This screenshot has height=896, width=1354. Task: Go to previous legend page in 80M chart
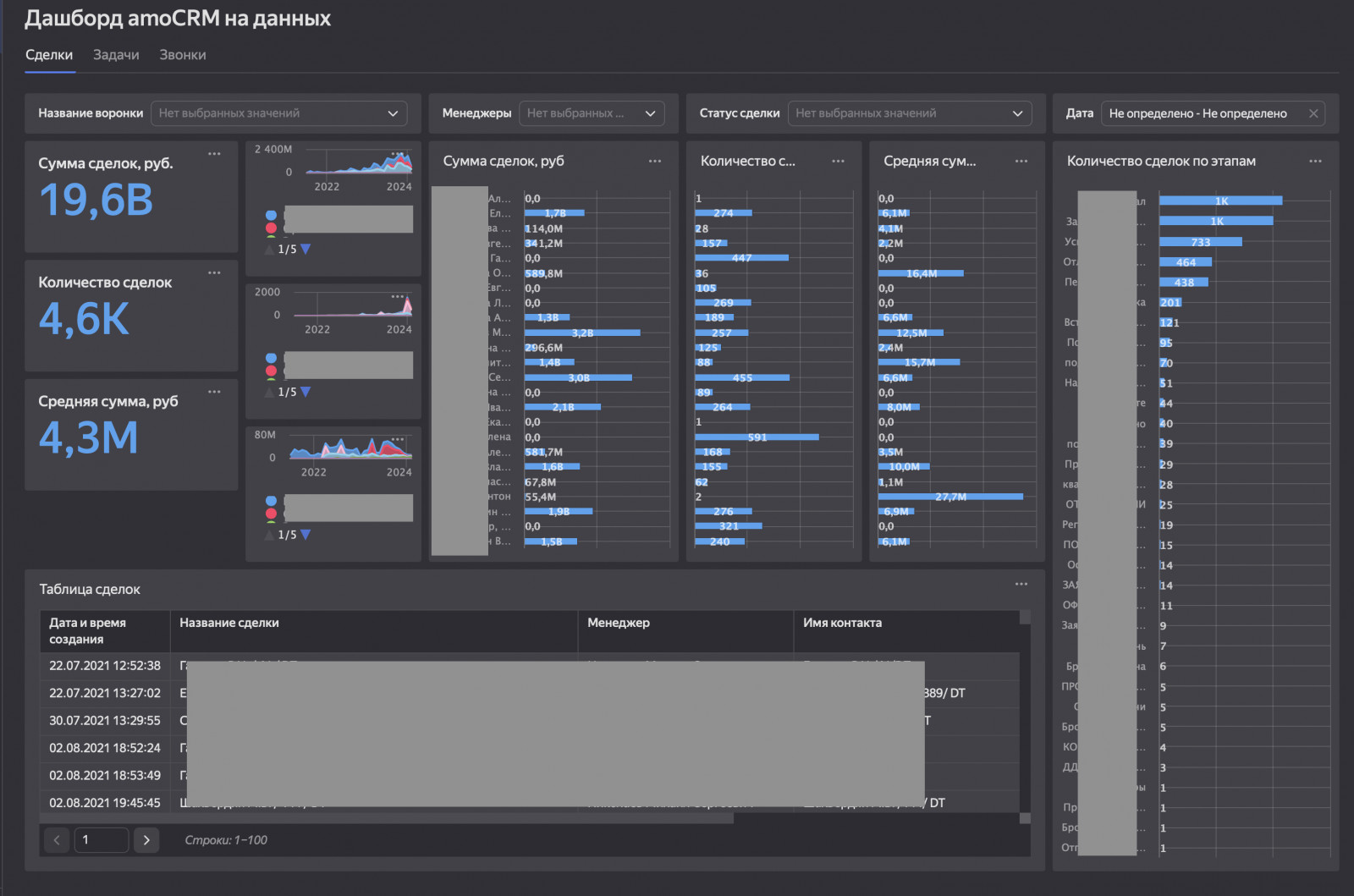click(x=269, y=535)
